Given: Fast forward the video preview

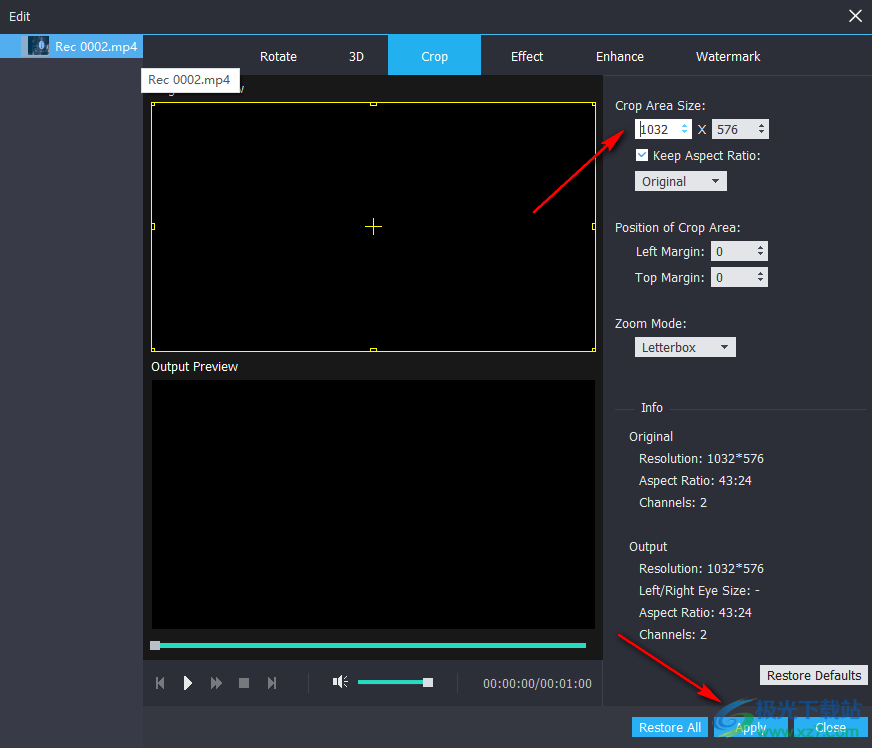Looking at the screenshot, I should coord(216,683).
